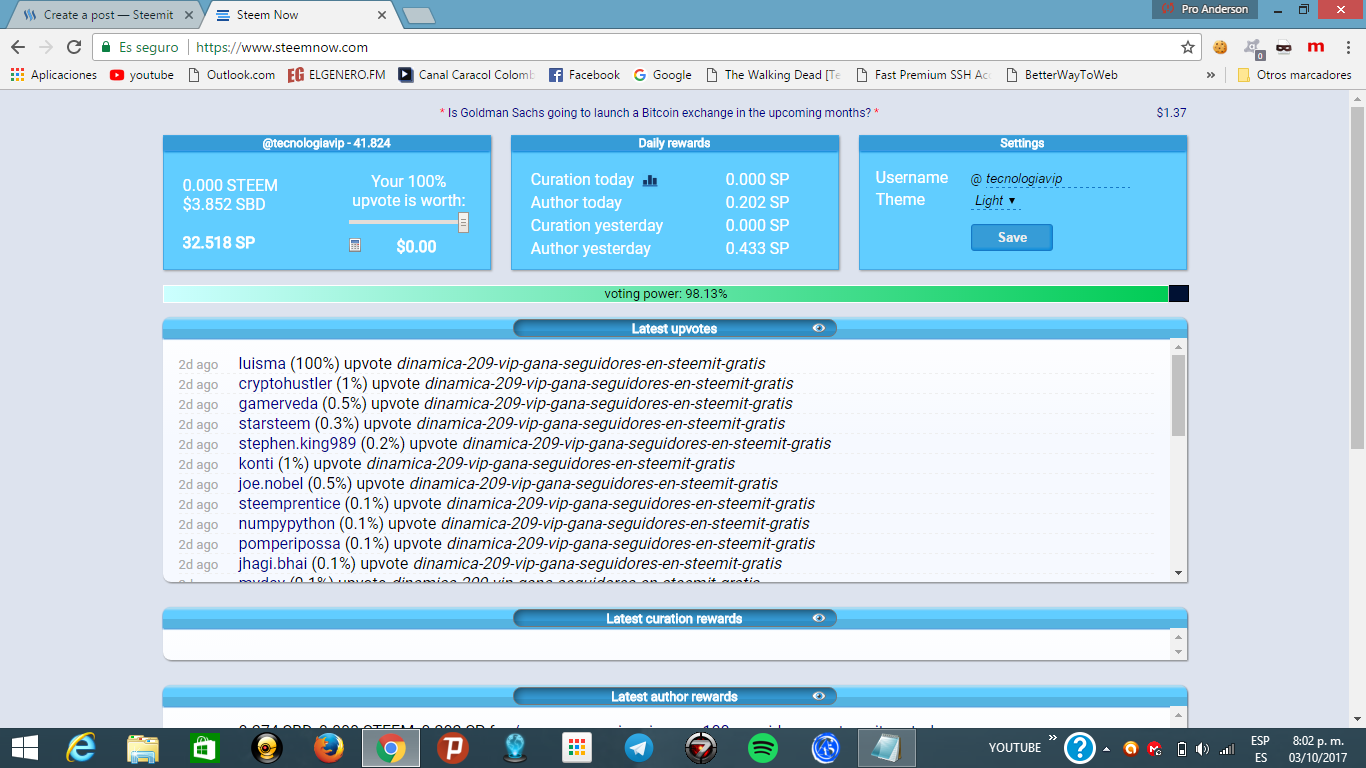
Task: Click the volume icon in the system tray
Action: point(1202,748)
